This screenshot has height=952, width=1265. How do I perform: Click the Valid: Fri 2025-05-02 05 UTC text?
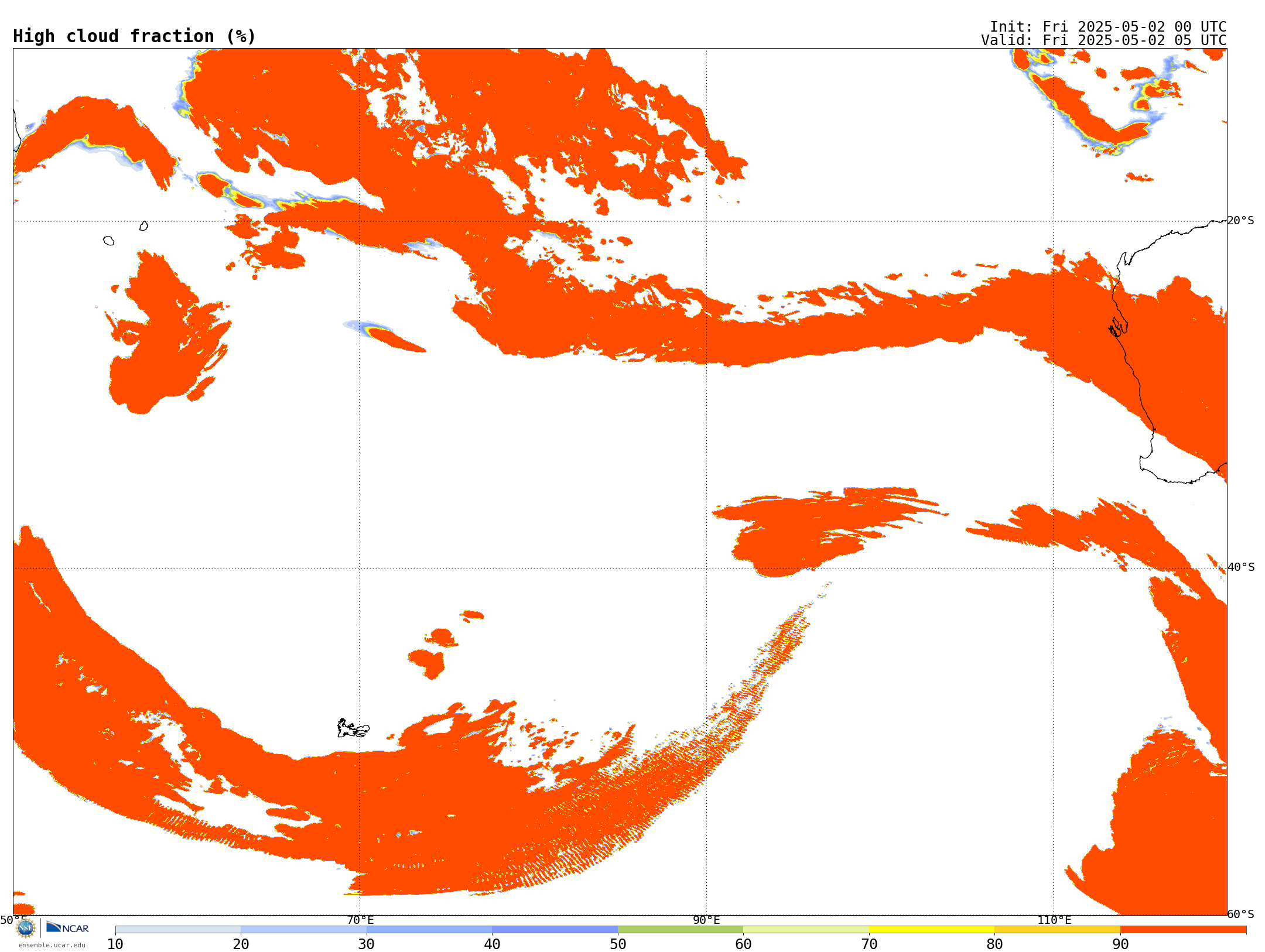(x=1104, y=40)
